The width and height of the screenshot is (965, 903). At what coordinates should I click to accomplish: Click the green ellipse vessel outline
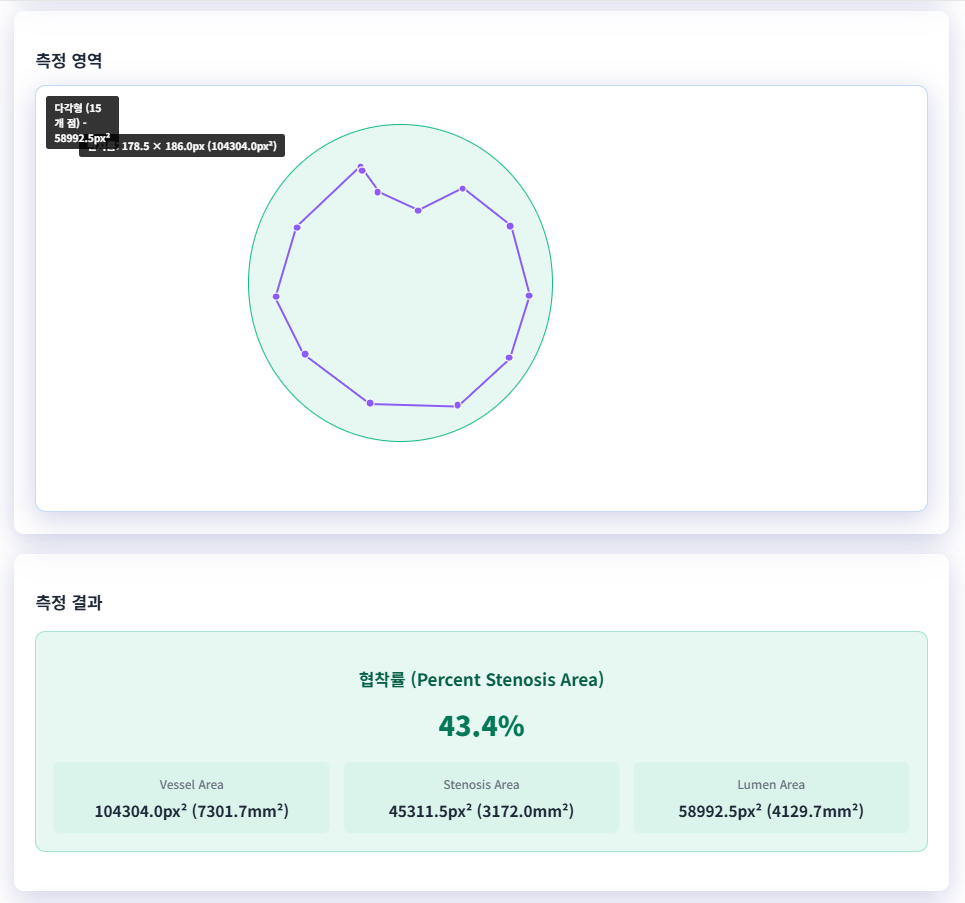coord(249,283)
